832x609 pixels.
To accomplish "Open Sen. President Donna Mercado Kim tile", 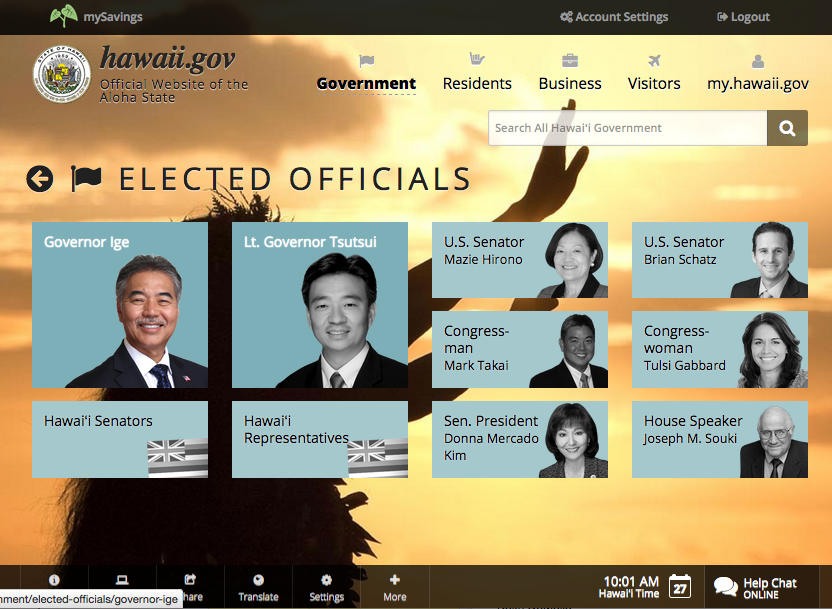I will [x=520, y=439].
